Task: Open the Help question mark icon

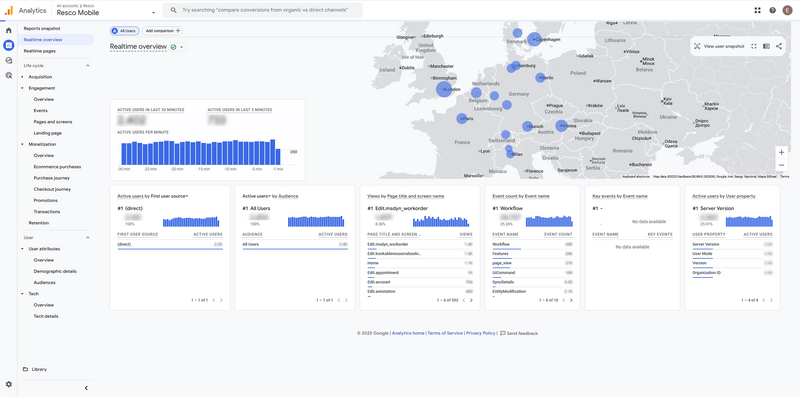Action: point(772,10)
